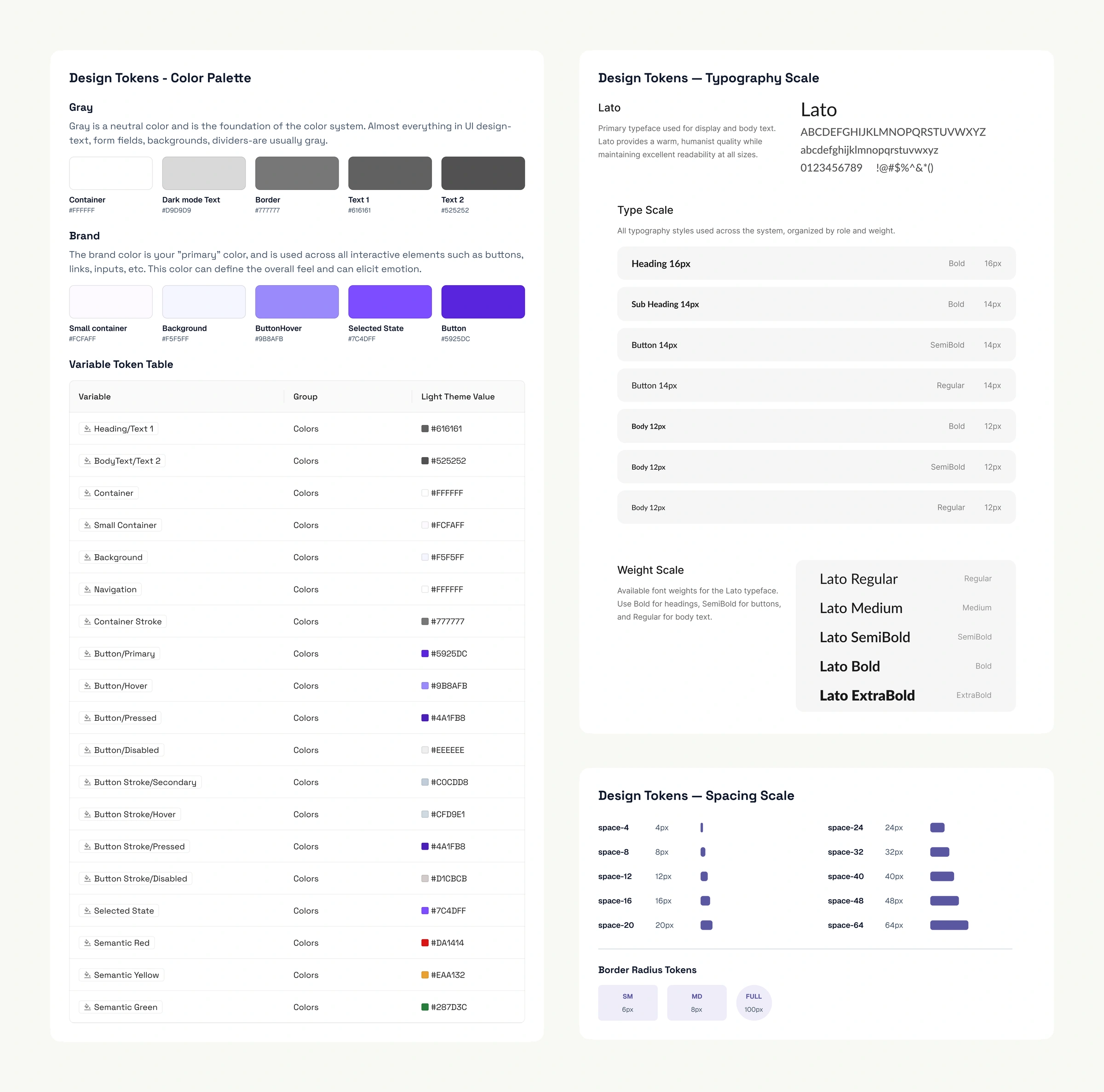Click the variable icon beside BodyText/Text 2

pos(87,460)
